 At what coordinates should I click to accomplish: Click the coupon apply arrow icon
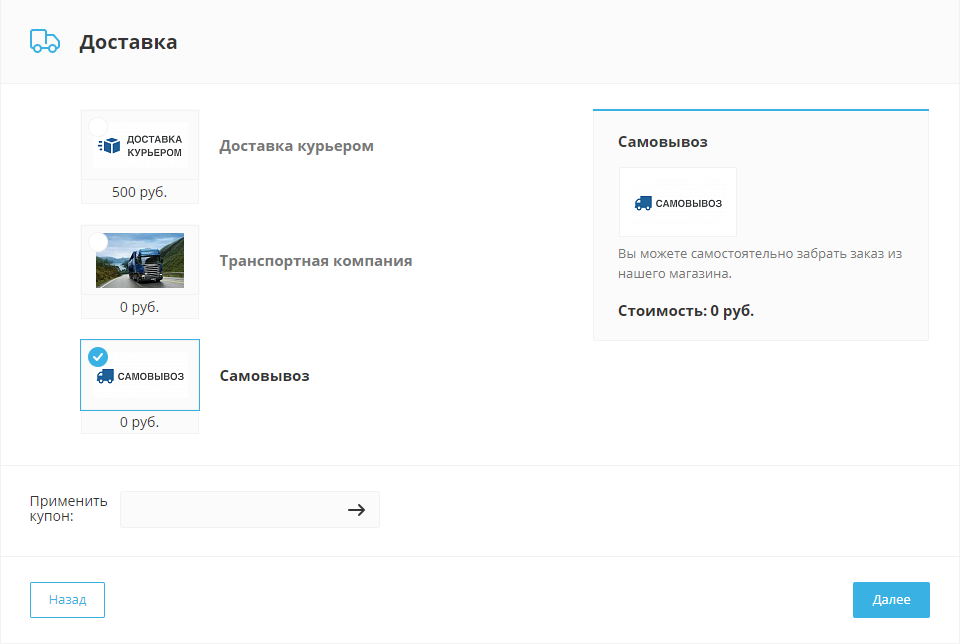point(356,509)
